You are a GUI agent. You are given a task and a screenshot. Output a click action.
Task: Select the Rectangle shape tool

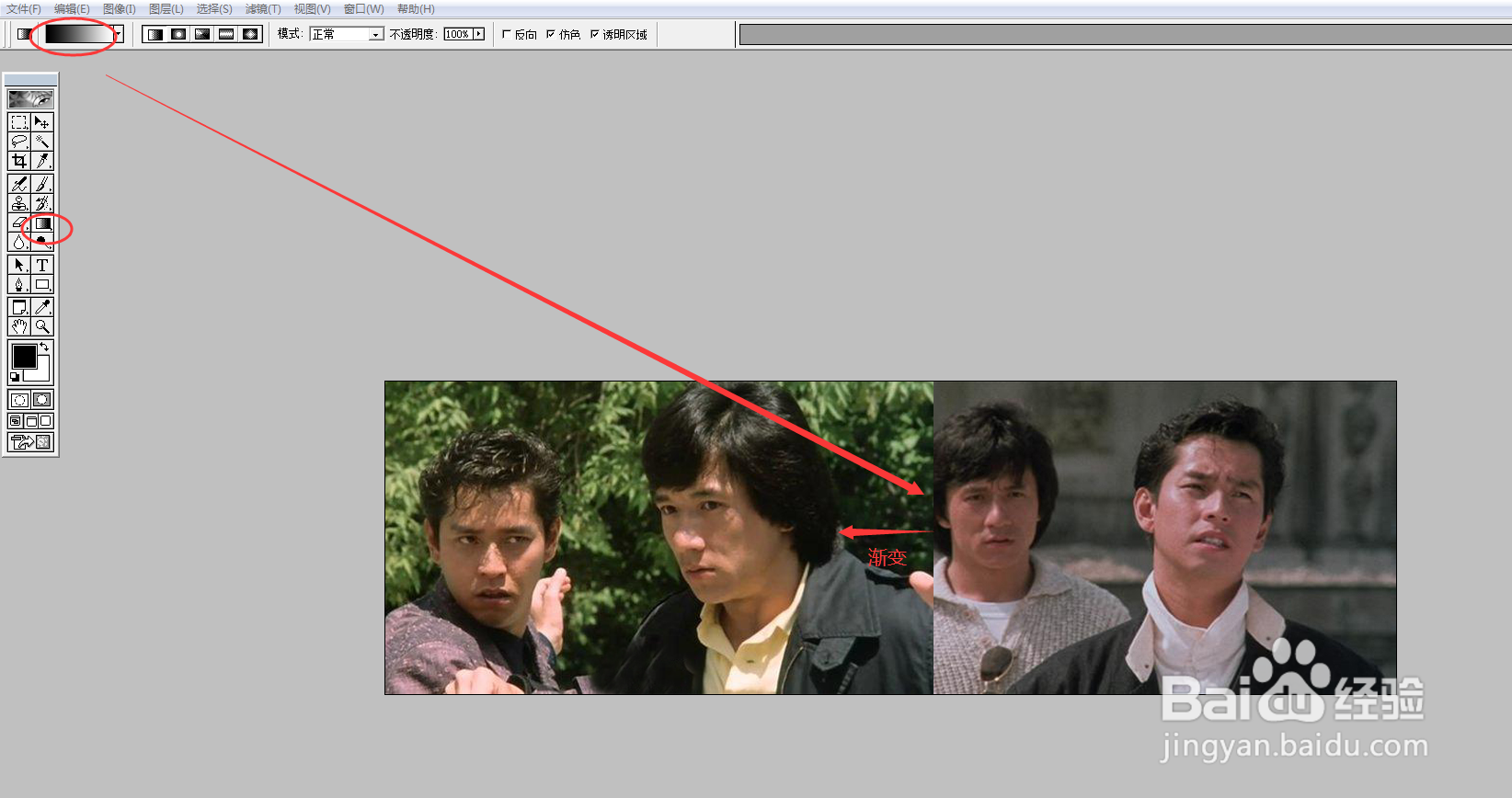[x=42, y=284]
